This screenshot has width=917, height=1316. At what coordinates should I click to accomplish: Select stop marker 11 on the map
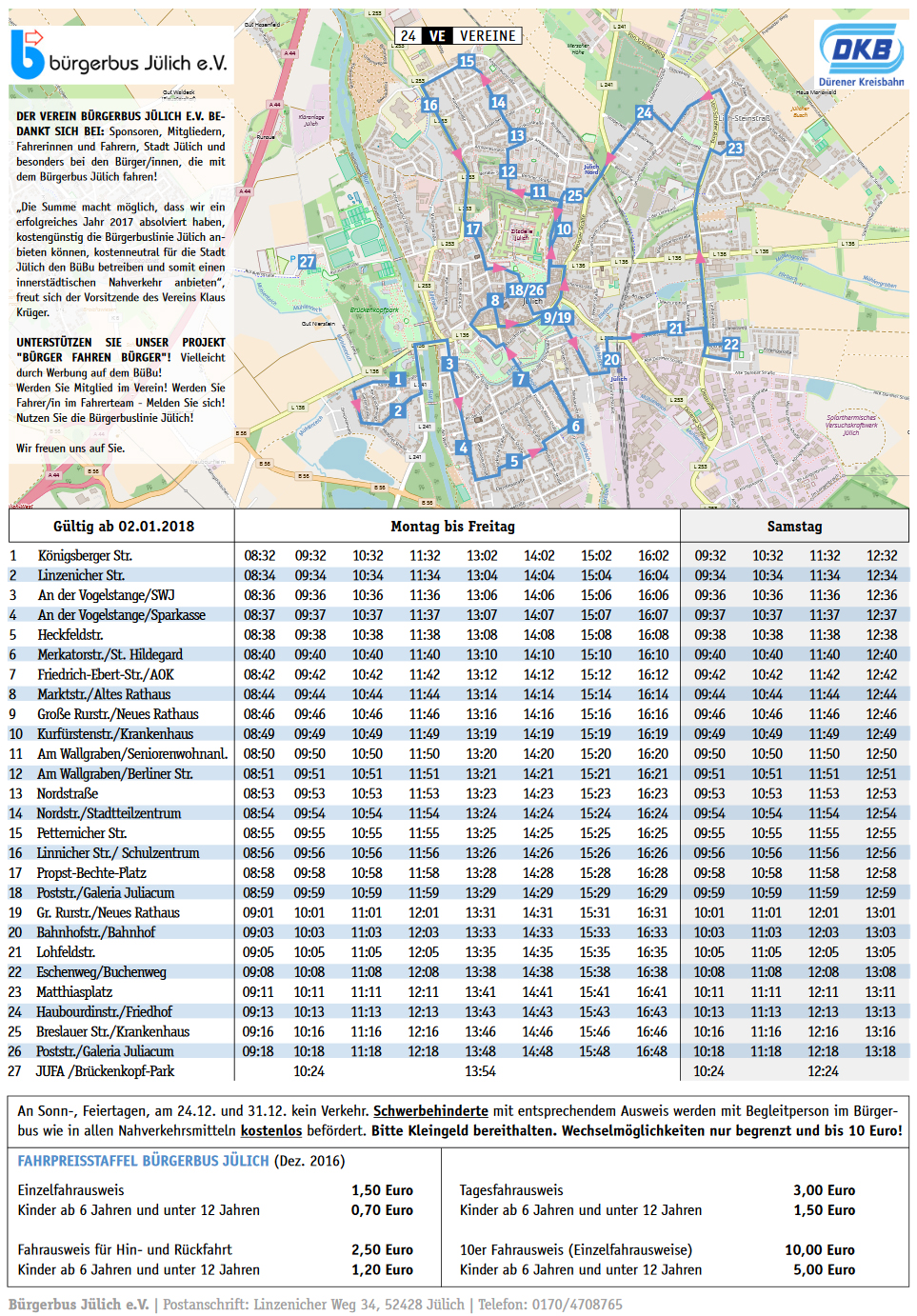click(x=539, y=191)
